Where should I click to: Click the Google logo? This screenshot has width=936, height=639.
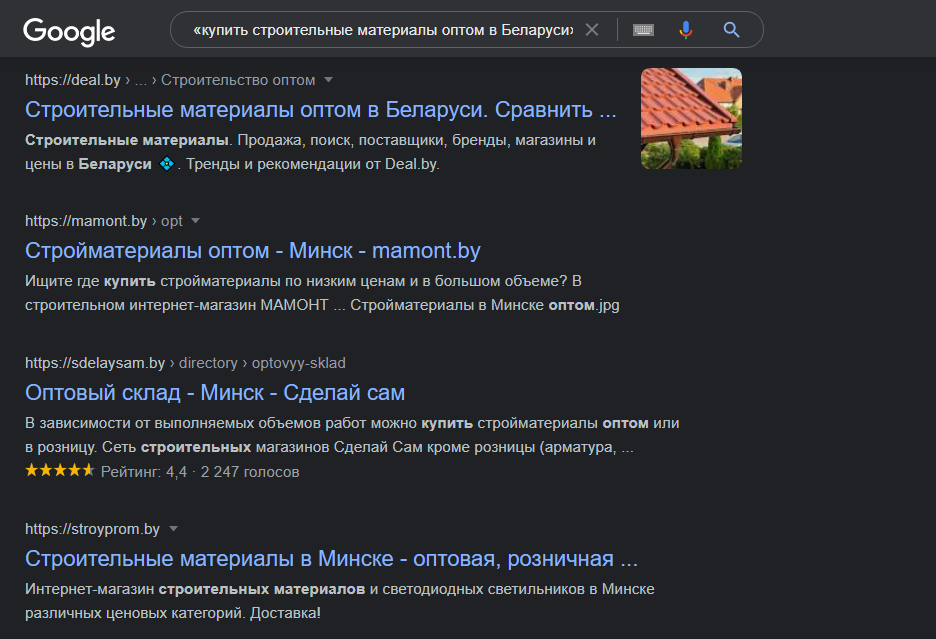coord(69,32)
